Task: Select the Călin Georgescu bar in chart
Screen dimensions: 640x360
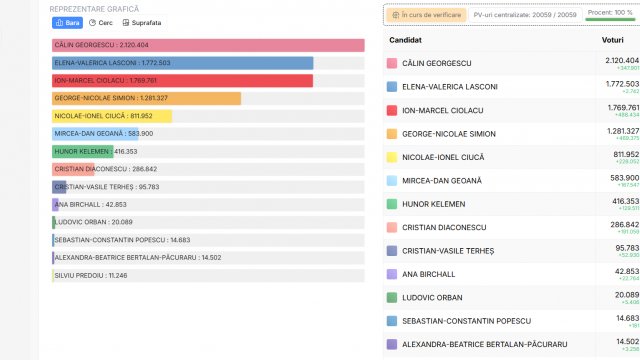Action: pyautogui.click(x=208, y=45)
